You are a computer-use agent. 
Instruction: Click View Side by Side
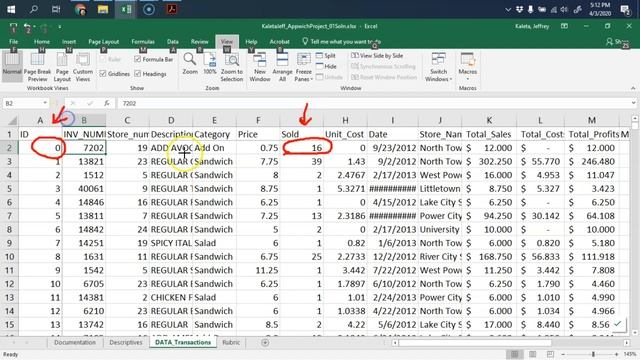tap(377, 56)
